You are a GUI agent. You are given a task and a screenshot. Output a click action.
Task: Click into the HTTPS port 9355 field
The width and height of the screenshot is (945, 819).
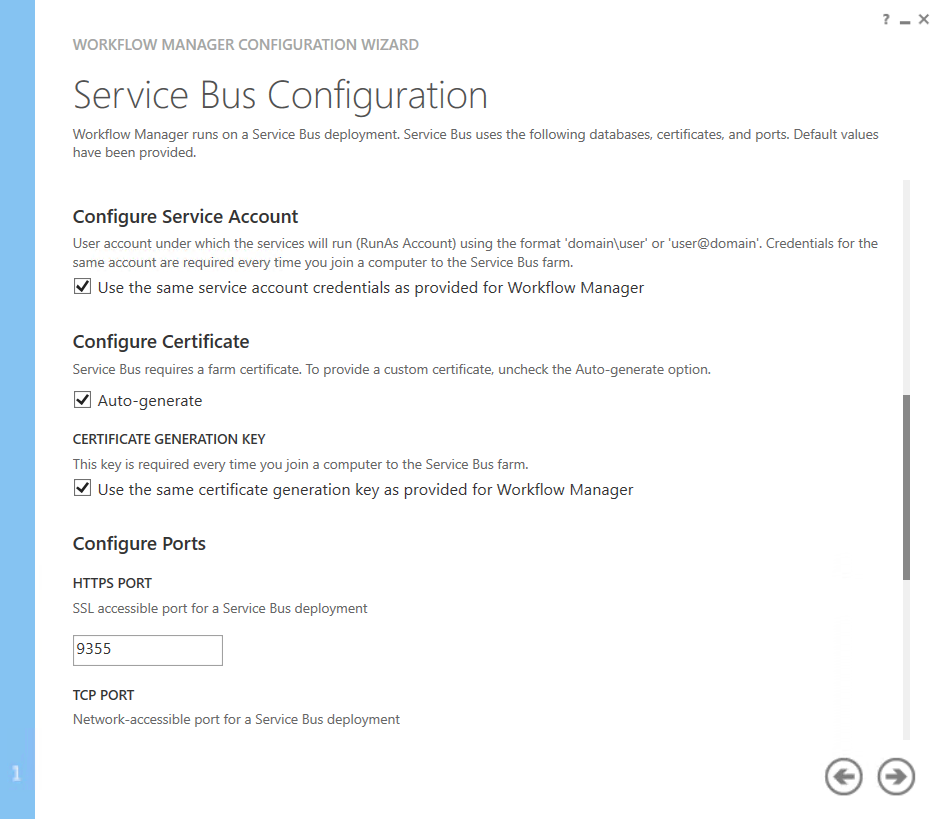tap(148, 650)
